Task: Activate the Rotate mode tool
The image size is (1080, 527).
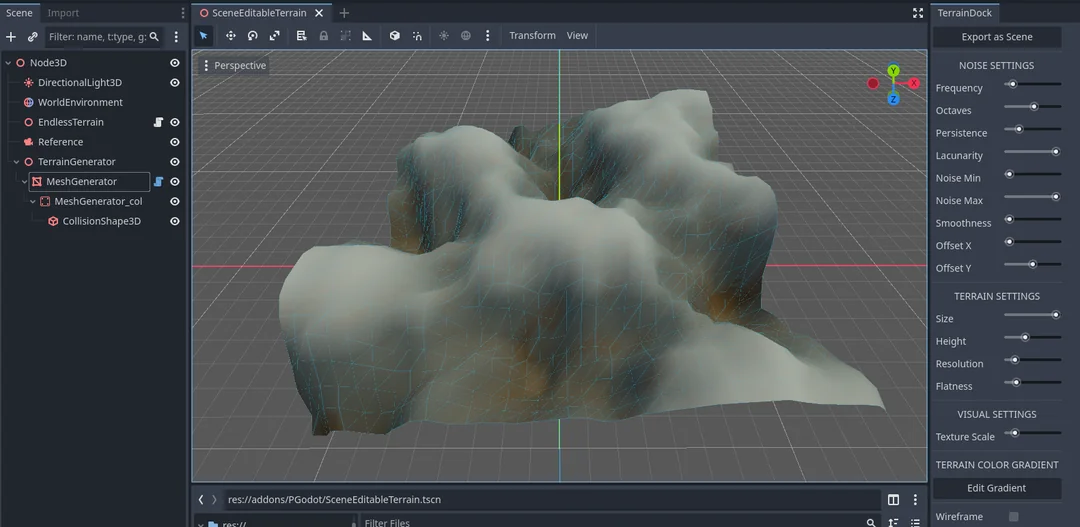Action: pyautogui.click(x=252, y=36)
